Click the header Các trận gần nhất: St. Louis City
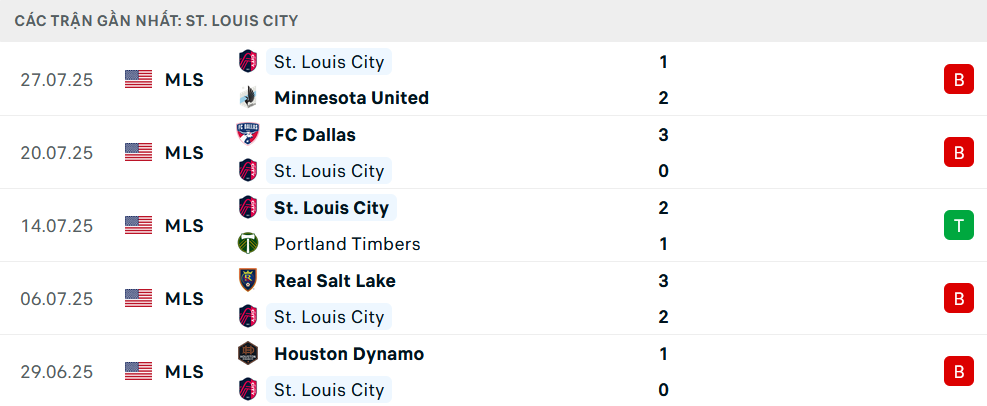 [156, 21]
